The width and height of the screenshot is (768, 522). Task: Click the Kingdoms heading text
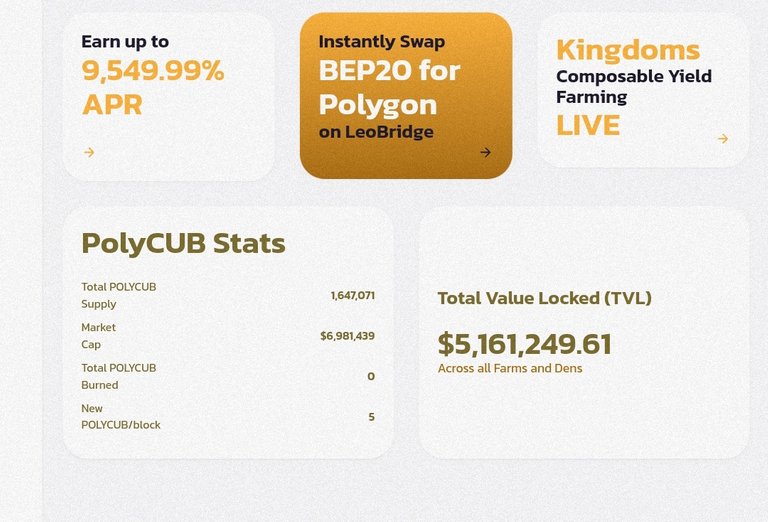tap(628, 50)
